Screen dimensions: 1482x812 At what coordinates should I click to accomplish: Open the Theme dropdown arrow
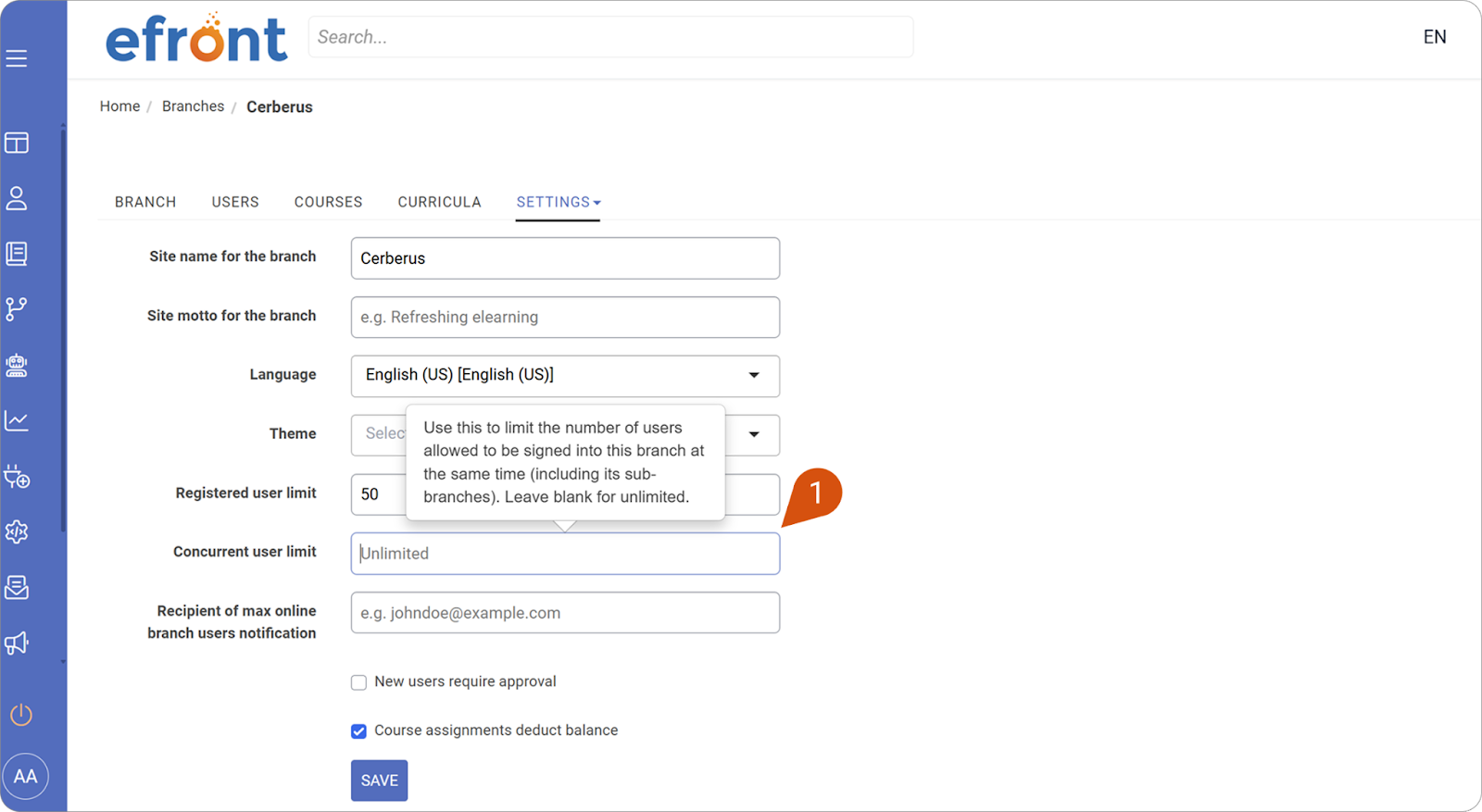754,434
